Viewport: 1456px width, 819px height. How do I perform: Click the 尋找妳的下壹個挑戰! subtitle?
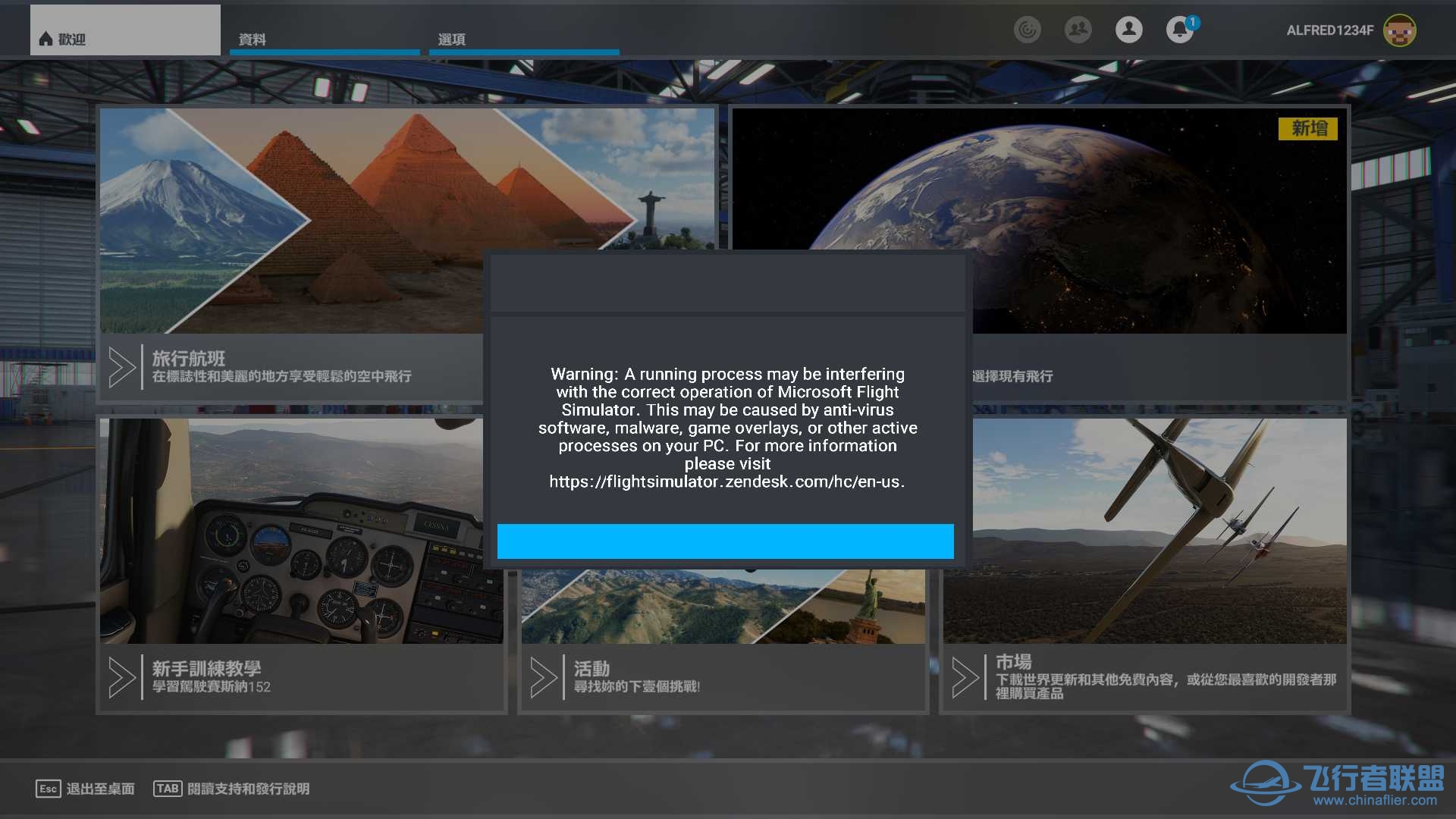pyautogui.click(x=637, y=686)
